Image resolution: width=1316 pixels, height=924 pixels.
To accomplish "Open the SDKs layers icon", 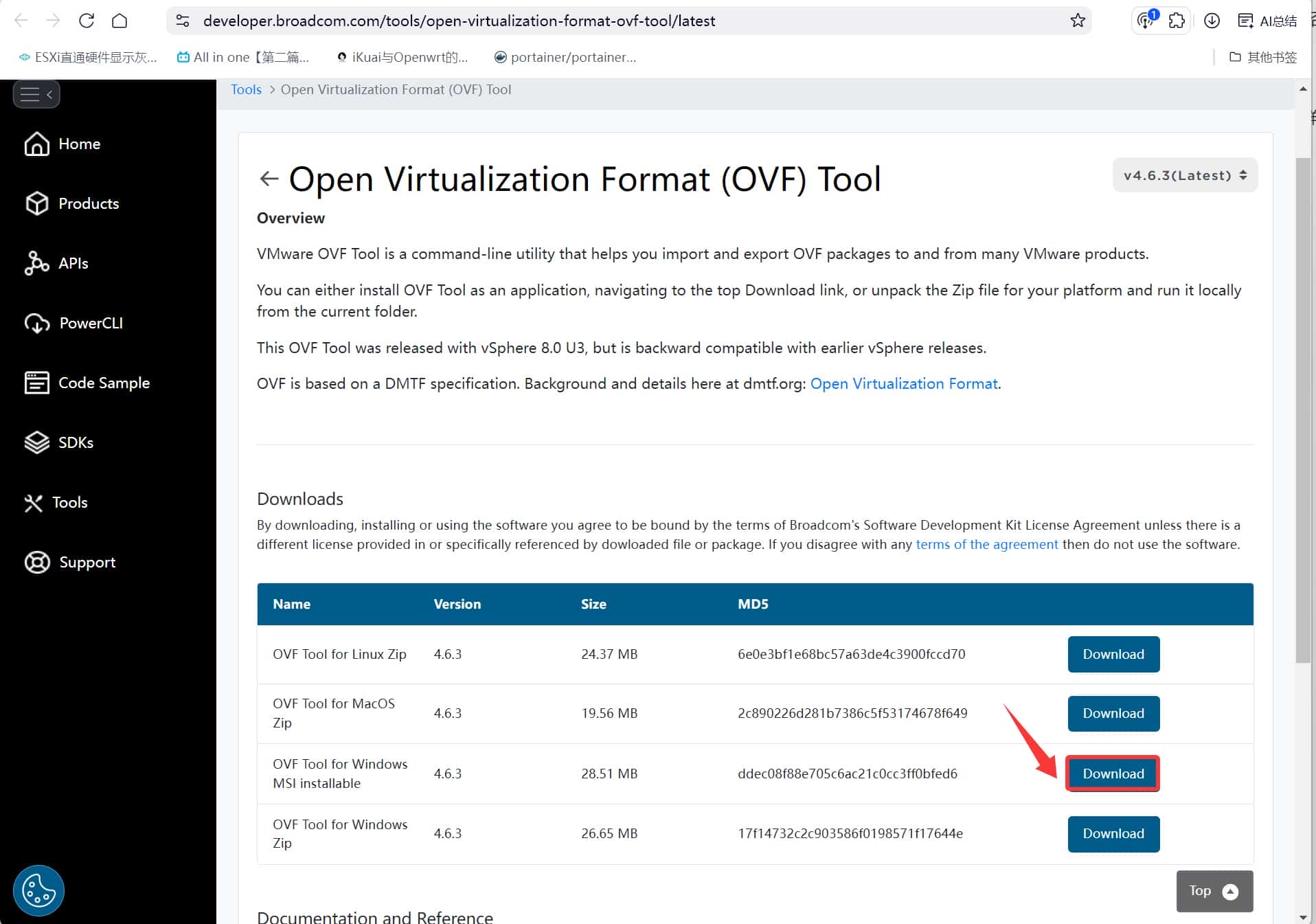I will pyautogui.click(x=36, y=442).
